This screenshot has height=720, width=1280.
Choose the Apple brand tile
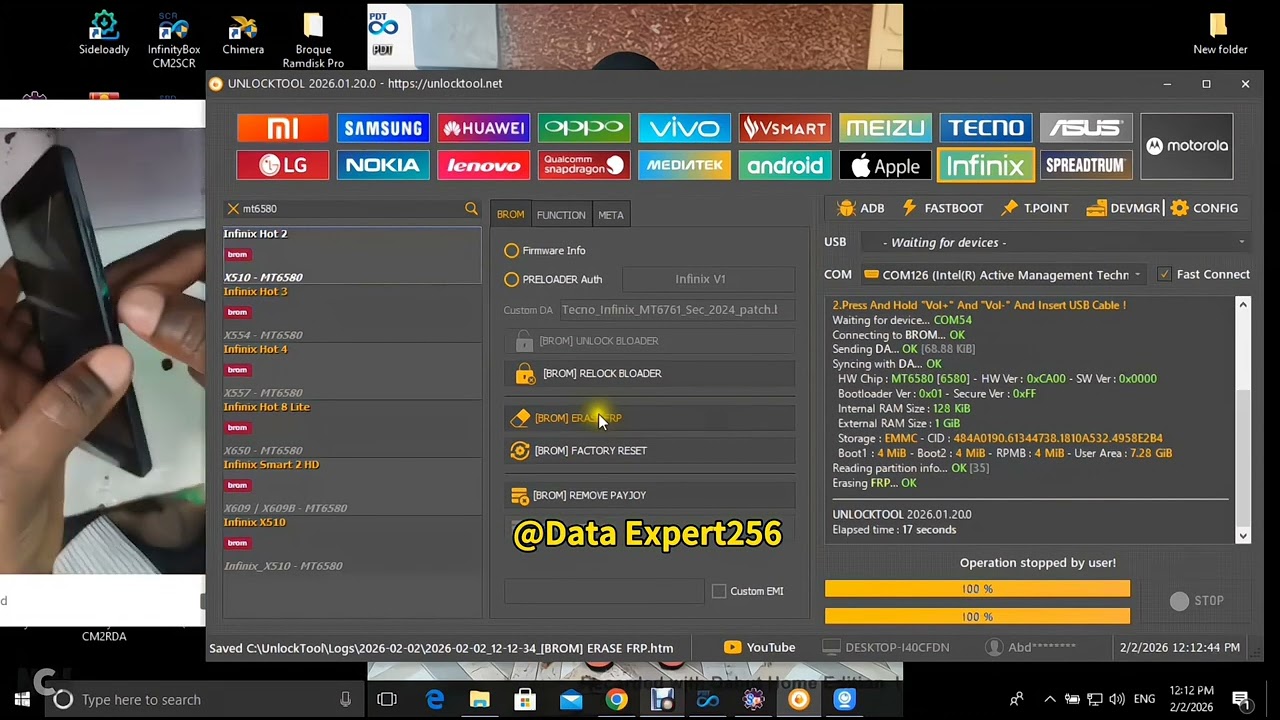point(885,165)
